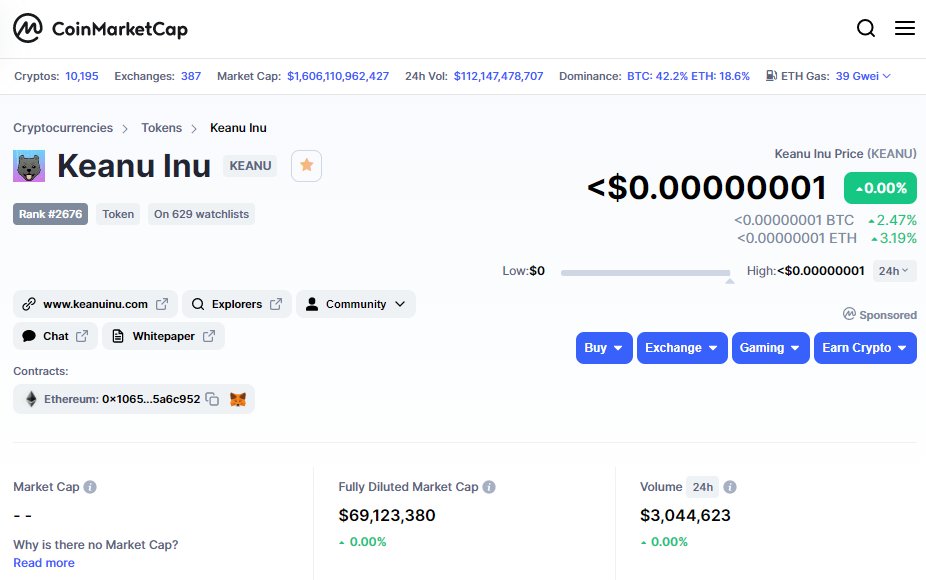The width and height of the screenshot is (926, 580).
Task: Open the Explorers link
Action: [x=237, y=304]
